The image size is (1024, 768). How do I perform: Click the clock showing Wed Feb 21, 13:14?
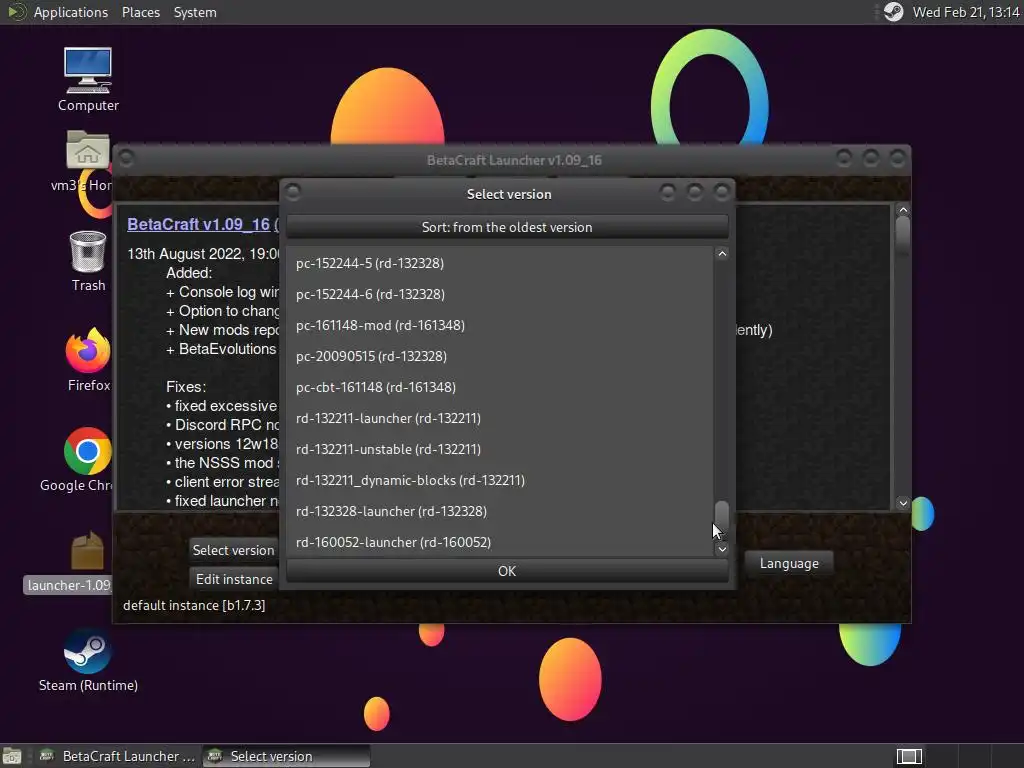tap(965, 12)
